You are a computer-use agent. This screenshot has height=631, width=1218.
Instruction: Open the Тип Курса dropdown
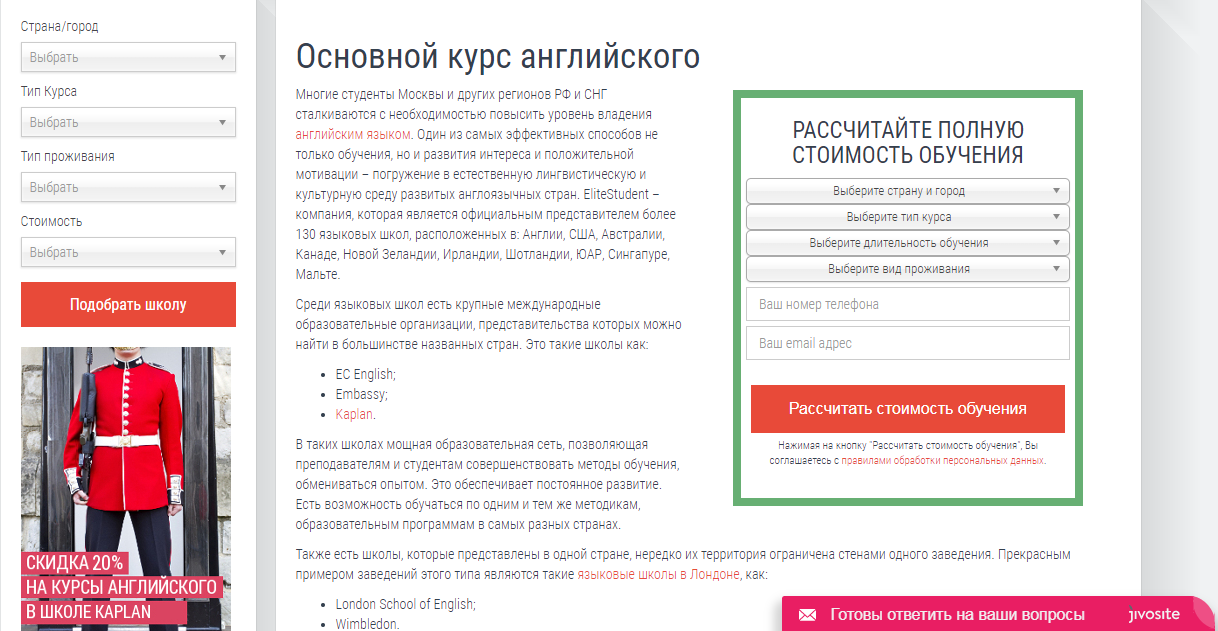point(128,122)
